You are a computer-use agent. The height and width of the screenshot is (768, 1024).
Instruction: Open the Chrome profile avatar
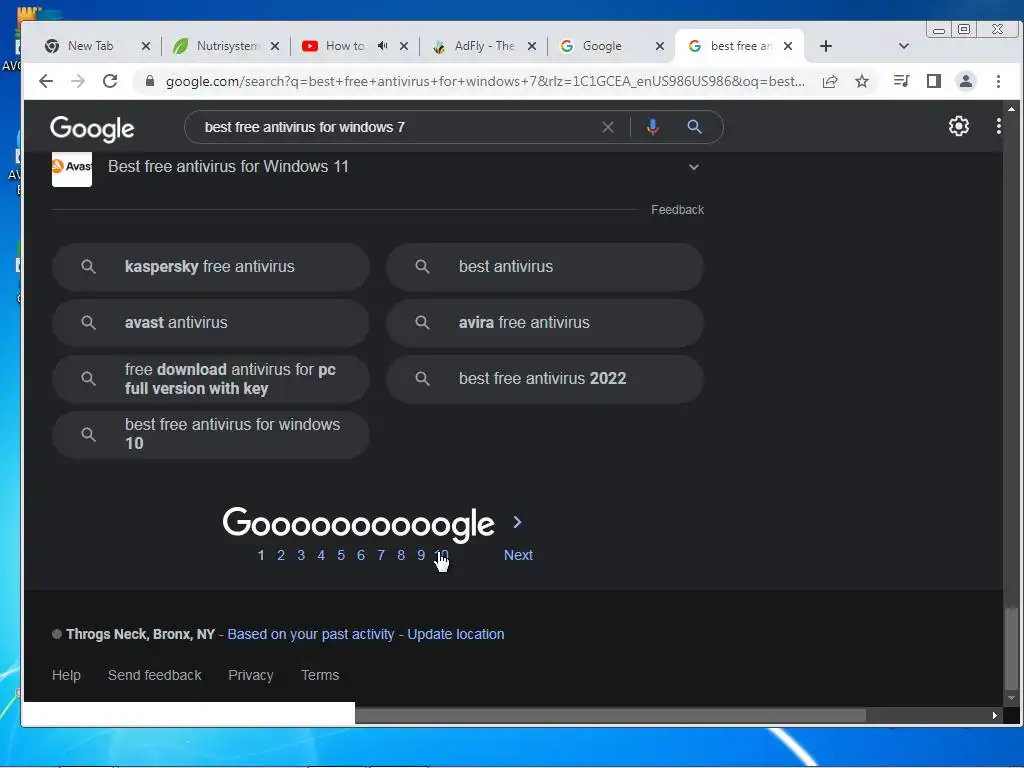(x=966, y=81)
